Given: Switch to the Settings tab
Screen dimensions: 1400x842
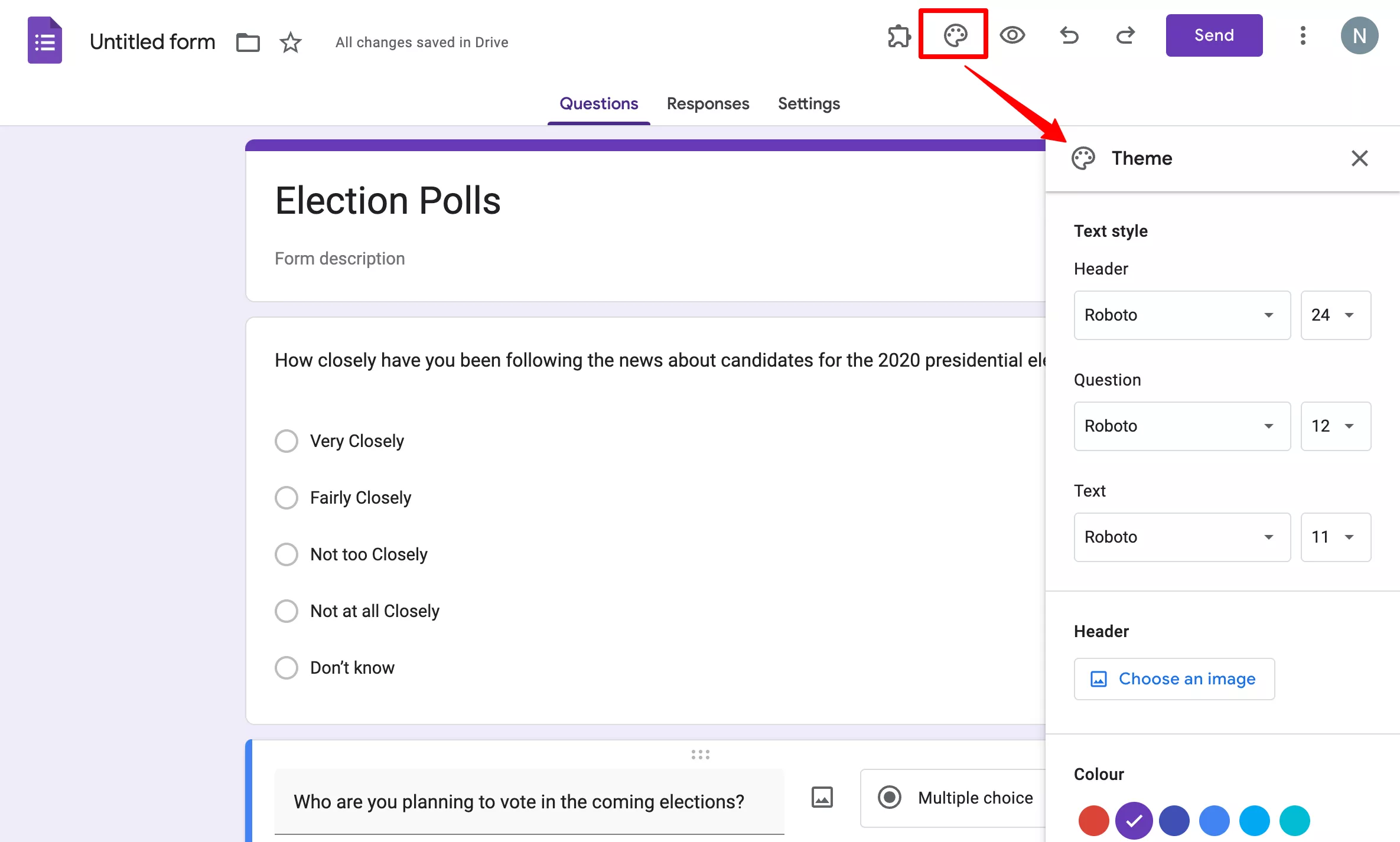Looking at the screenshot, I should pos(810,103).
